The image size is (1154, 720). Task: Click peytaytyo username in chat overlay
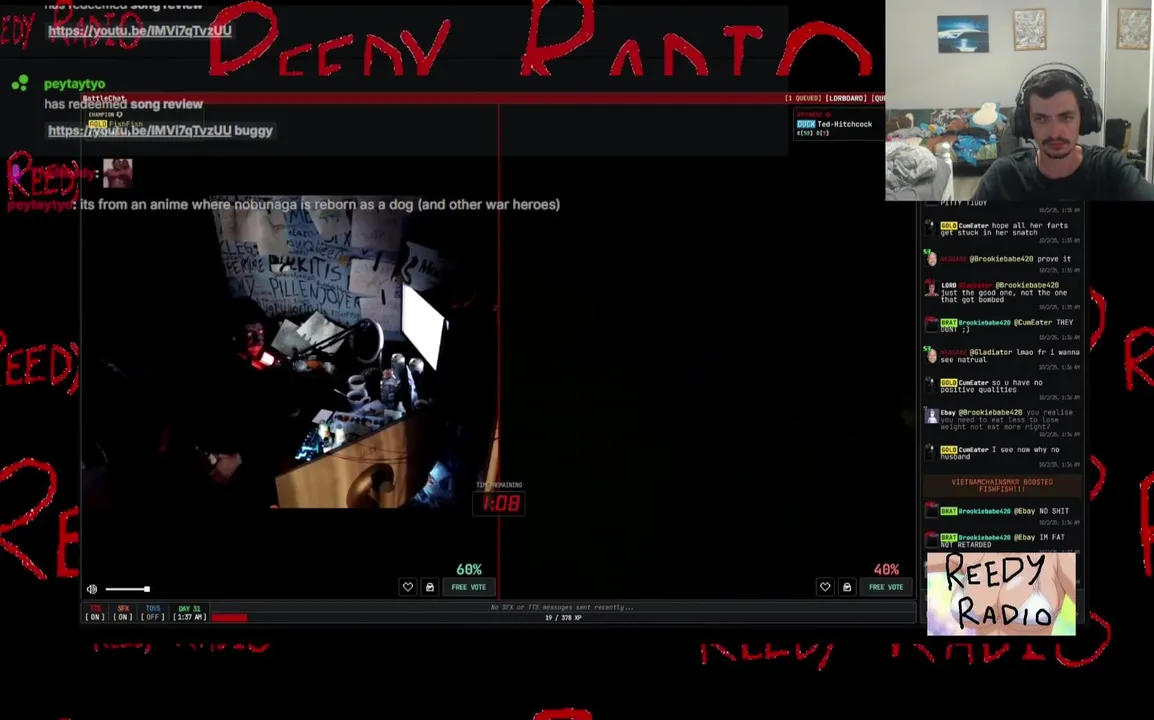click(x=74, y=84)
